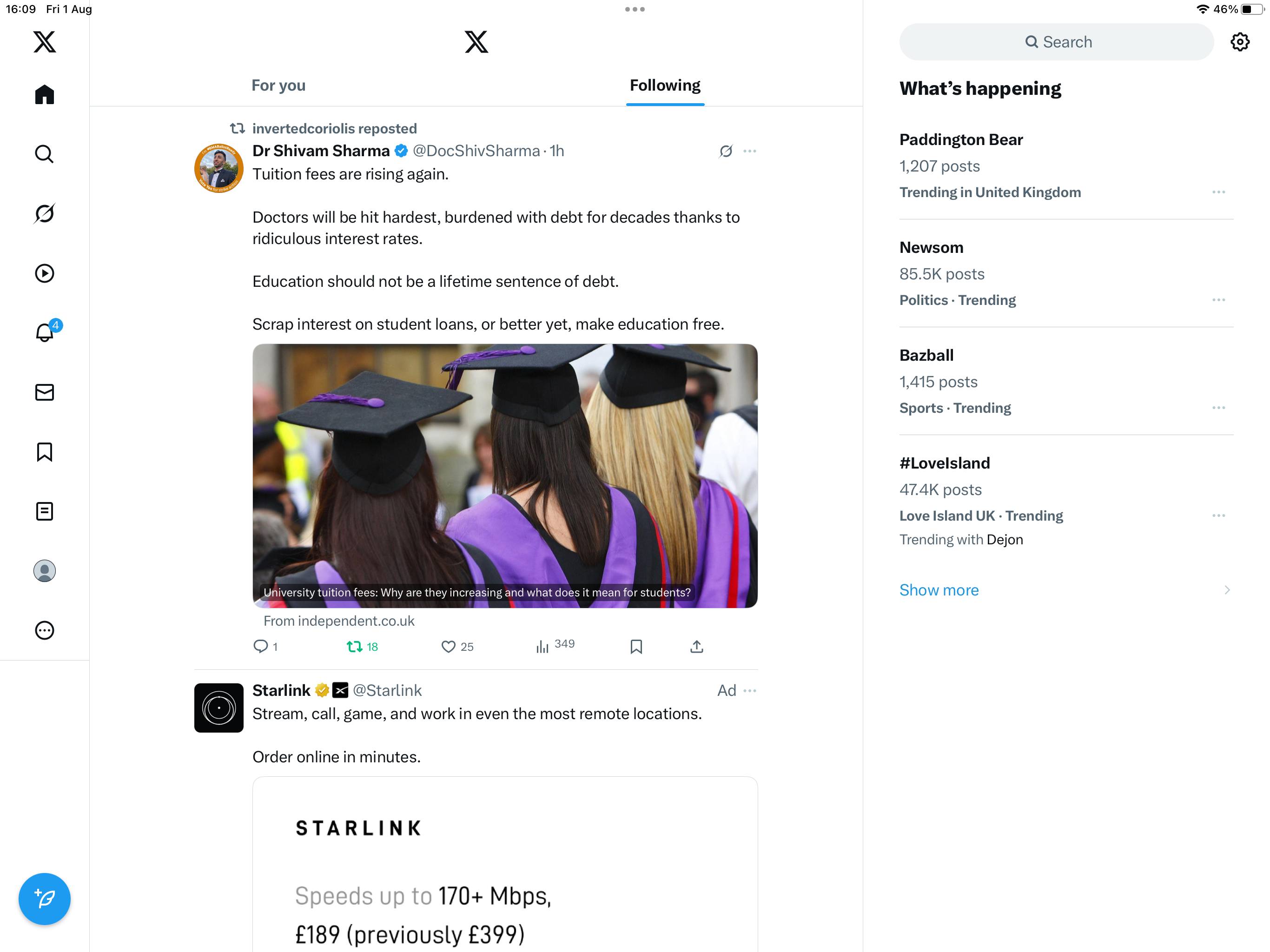Viewport: 1270px width, 952px height.
Task: Open more options for Paddington Bear trend
Action: tap(1218, 192)
